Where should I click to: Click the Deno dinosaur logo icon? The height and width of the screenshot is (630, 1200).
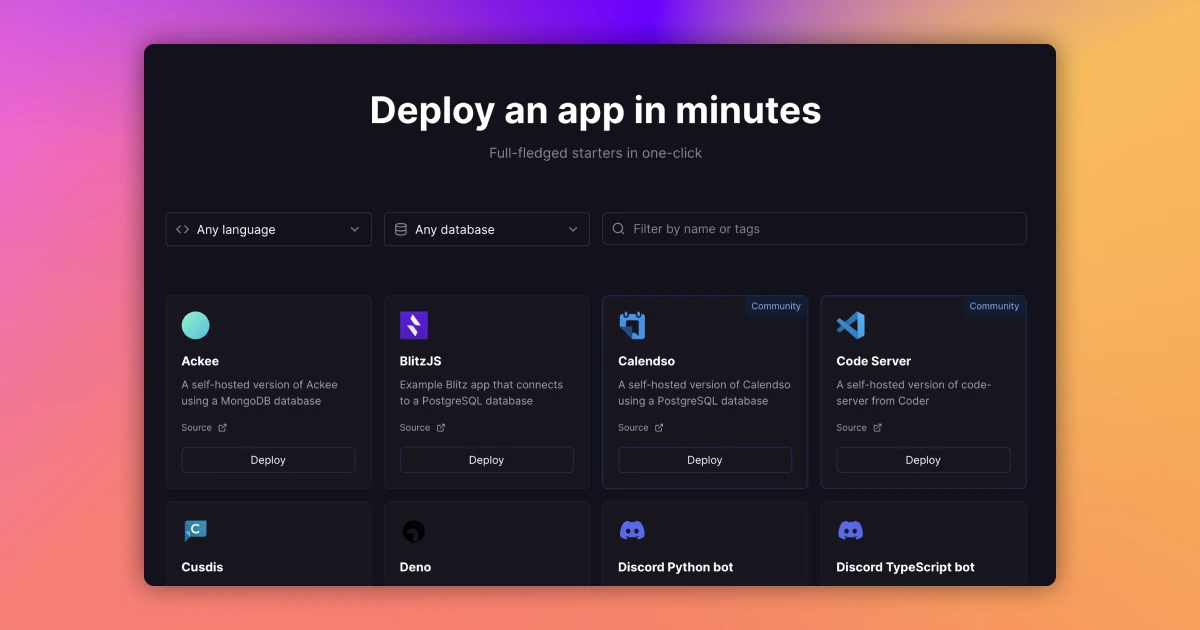[414, 531]
